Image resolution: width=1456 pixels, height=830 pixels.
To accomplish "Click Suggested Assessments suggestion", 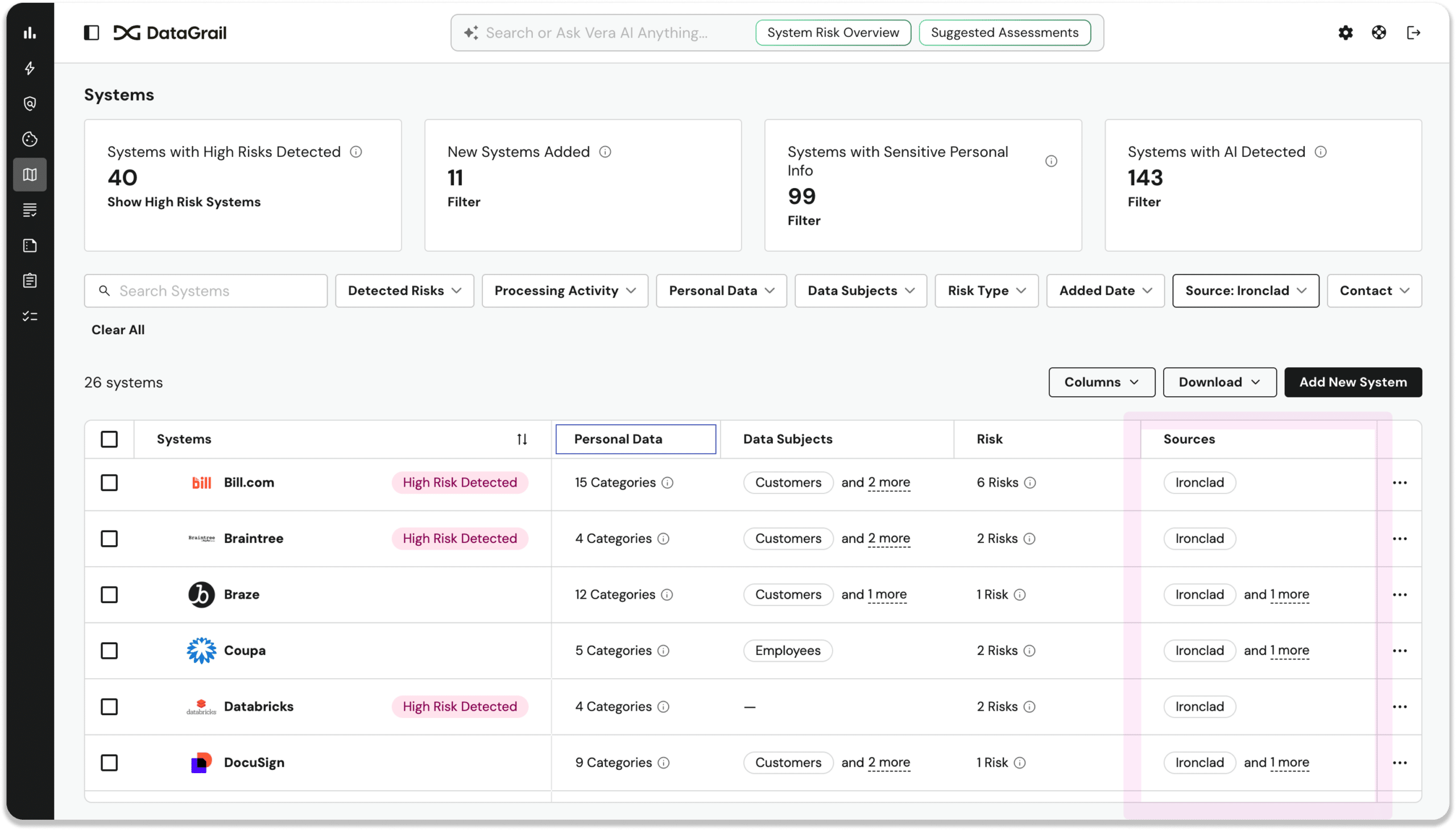I will [x=1004, y=32].
